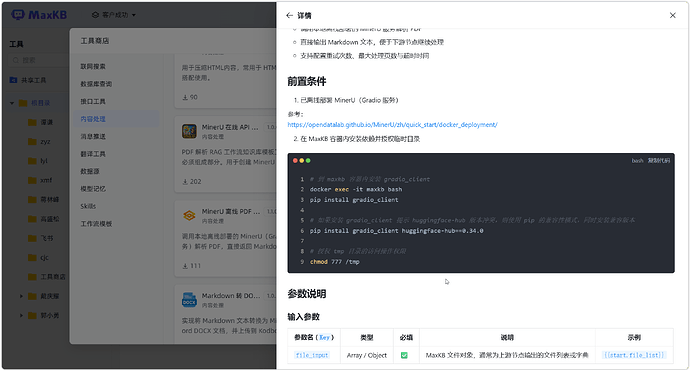Viewport: 690px width, 370px height.
Task: Open the lyl folder icon
Action: coord(32,161)
